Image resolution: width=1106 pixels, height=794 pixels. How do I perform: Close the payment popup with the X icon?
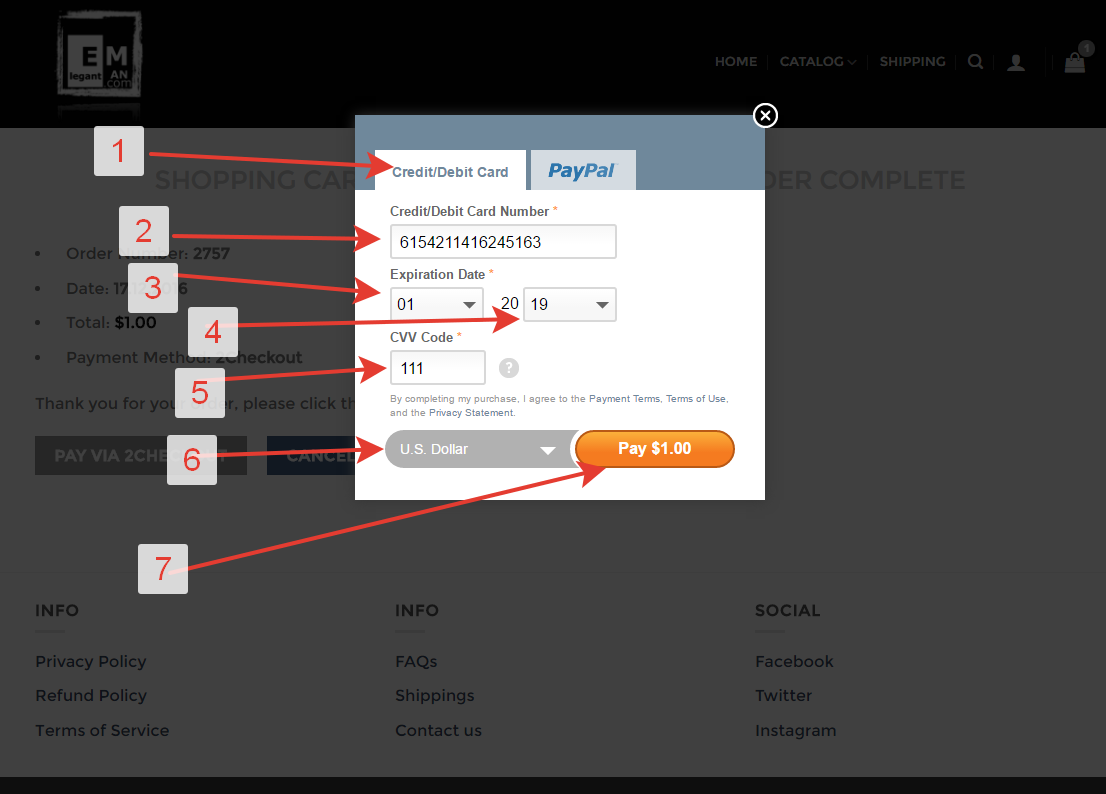pyautogui.click(x=765, y=115)
